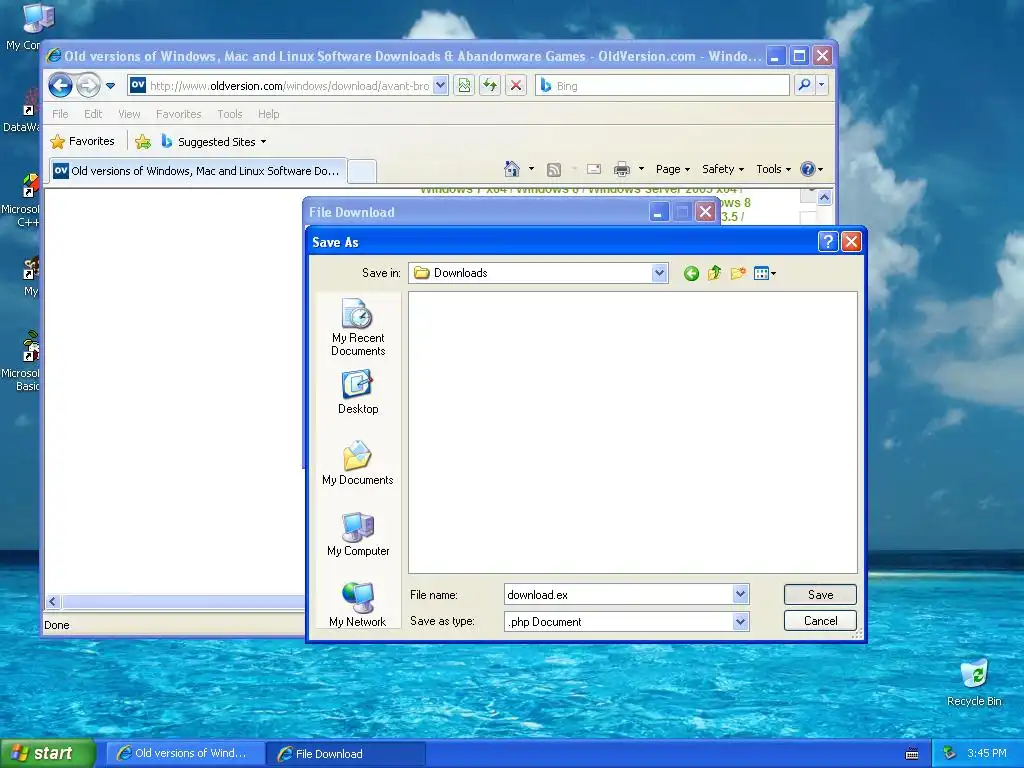Image resolution: width=1024 pixels, height=768 pixels.
Task: Open the Recycle Bin desktop icon
Action: [974, 683]
